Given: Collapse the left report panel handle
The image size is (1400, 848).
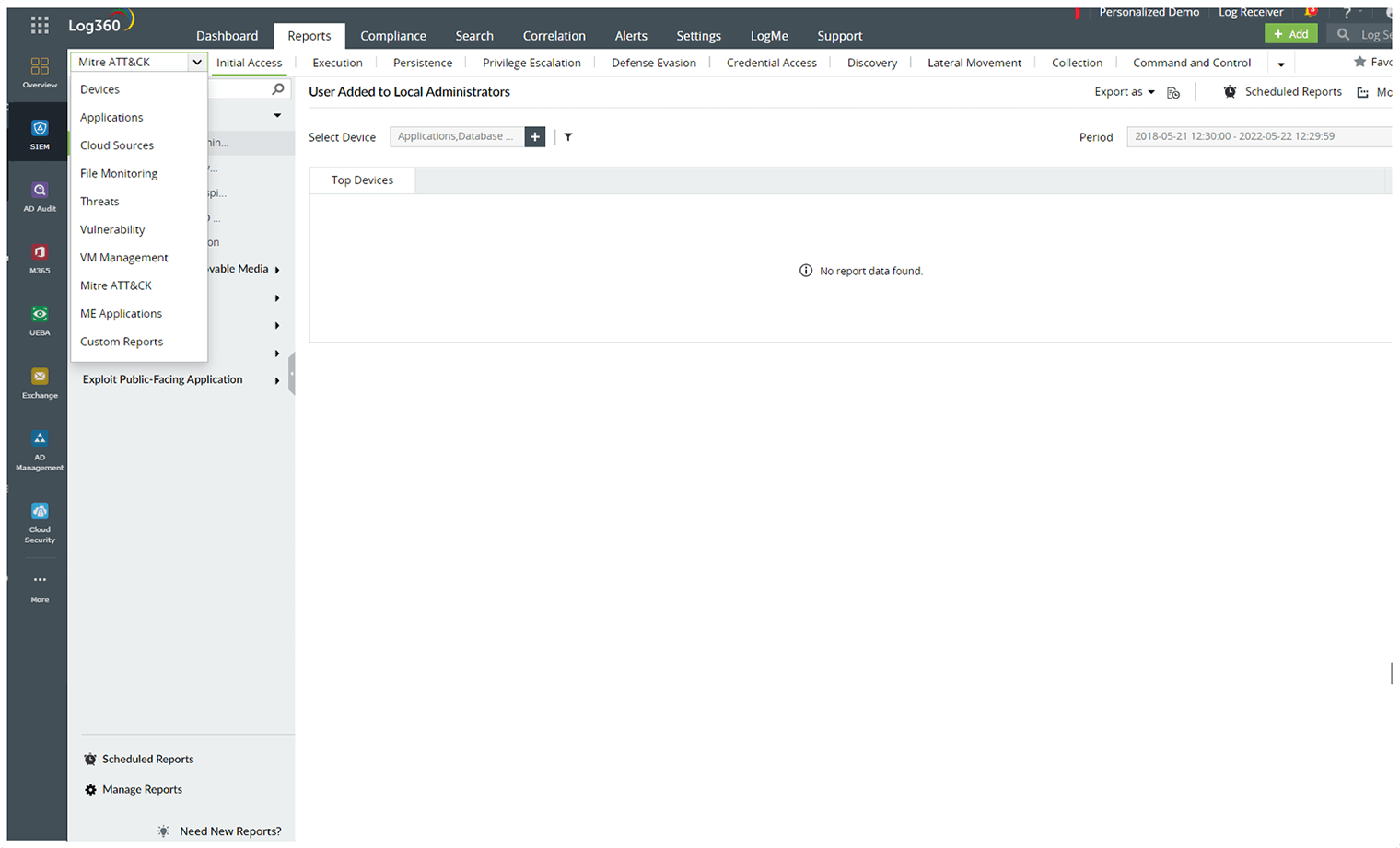Looking at the screenshot, I should [x=292, y=374].
